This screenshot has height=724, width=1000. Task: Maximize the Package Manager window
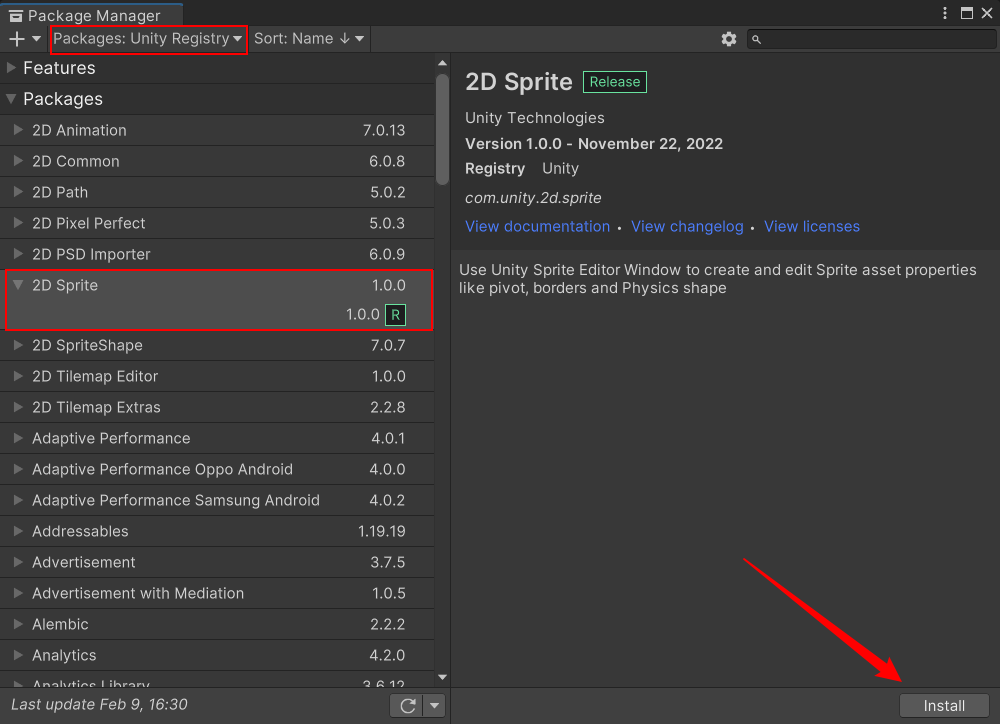point(967,13)
